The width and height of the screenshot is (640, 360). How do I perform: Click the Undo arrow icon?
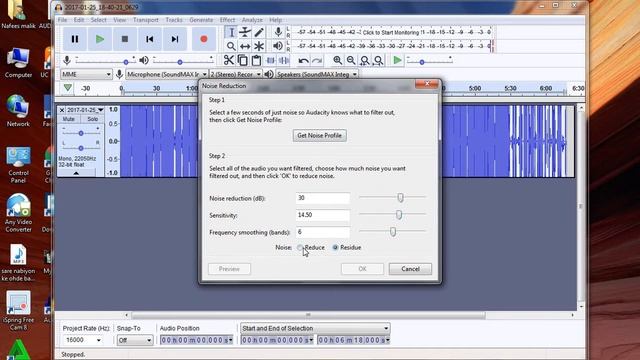tap(303, 61)
